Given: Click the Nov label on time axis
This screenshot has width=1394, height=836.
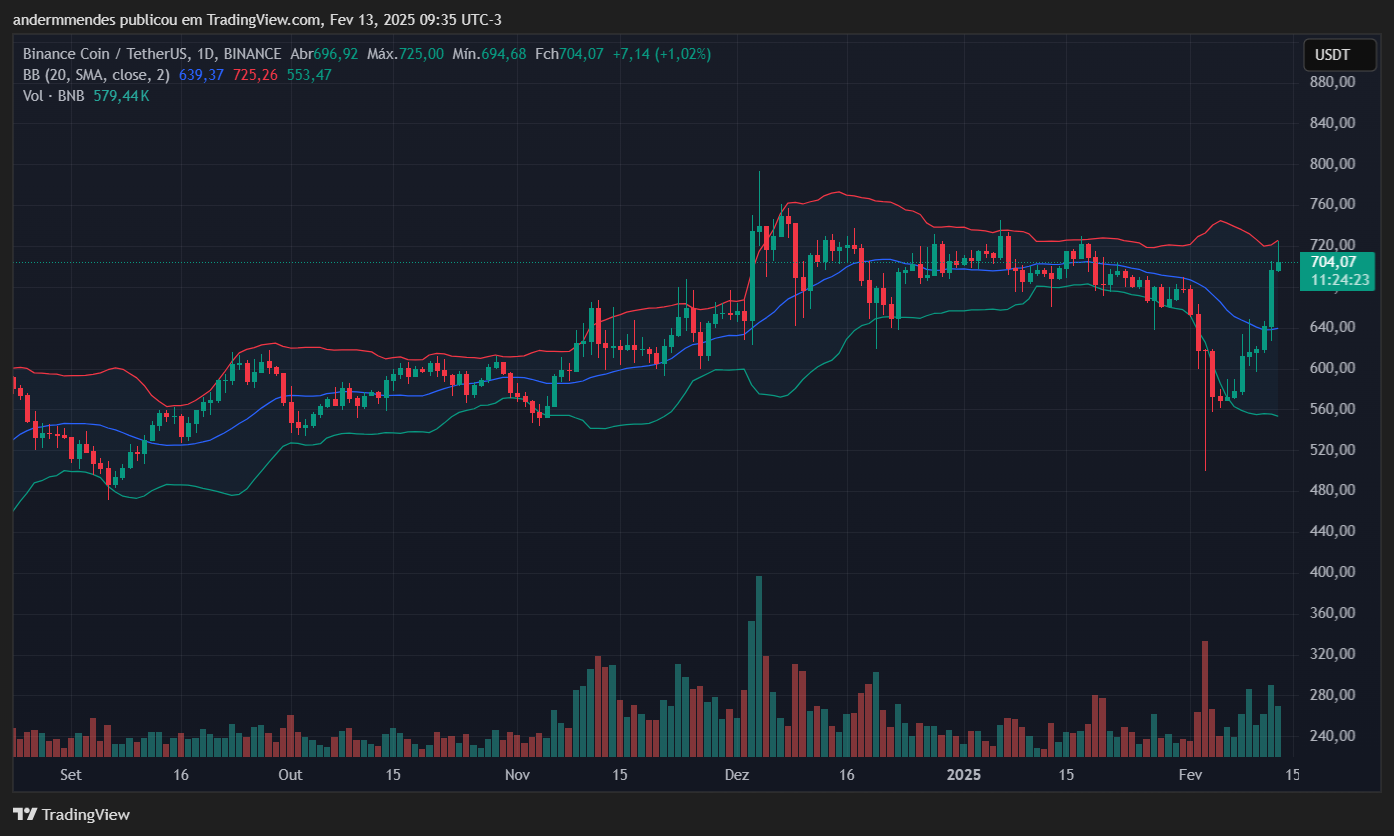Looking at the screenshot, I should pyautogui.click(x=517, y=775).
